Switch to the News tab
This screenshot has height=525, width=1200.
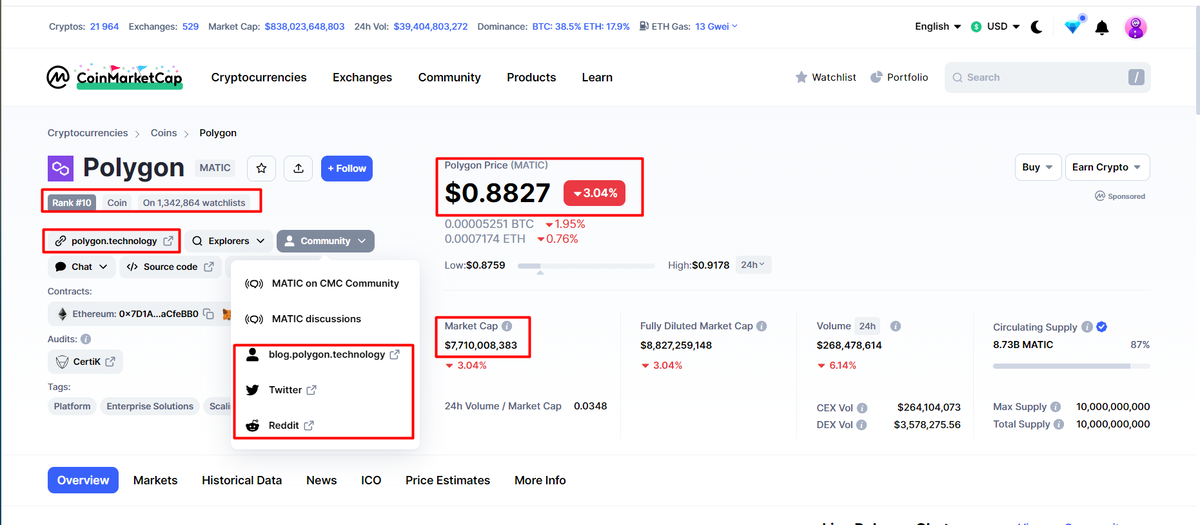(322, 480)
